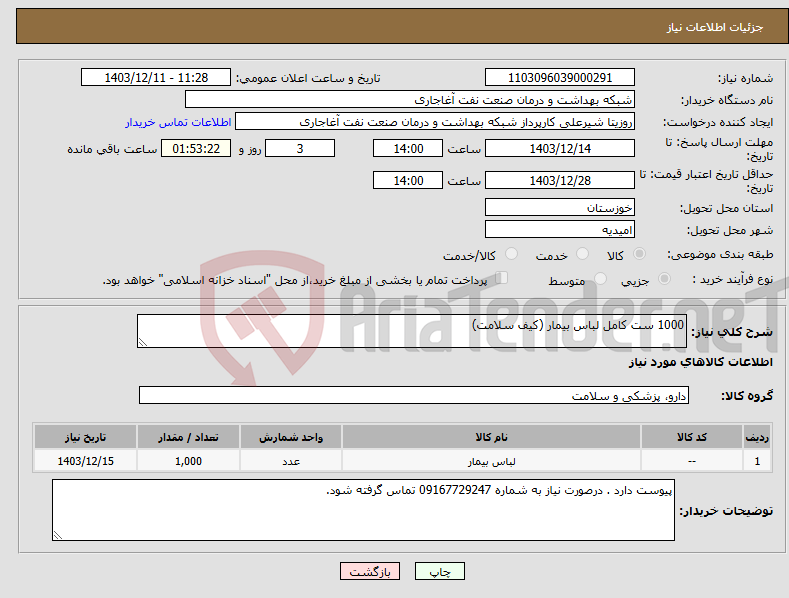Click the resize handle of description text area

coord(143,342)
